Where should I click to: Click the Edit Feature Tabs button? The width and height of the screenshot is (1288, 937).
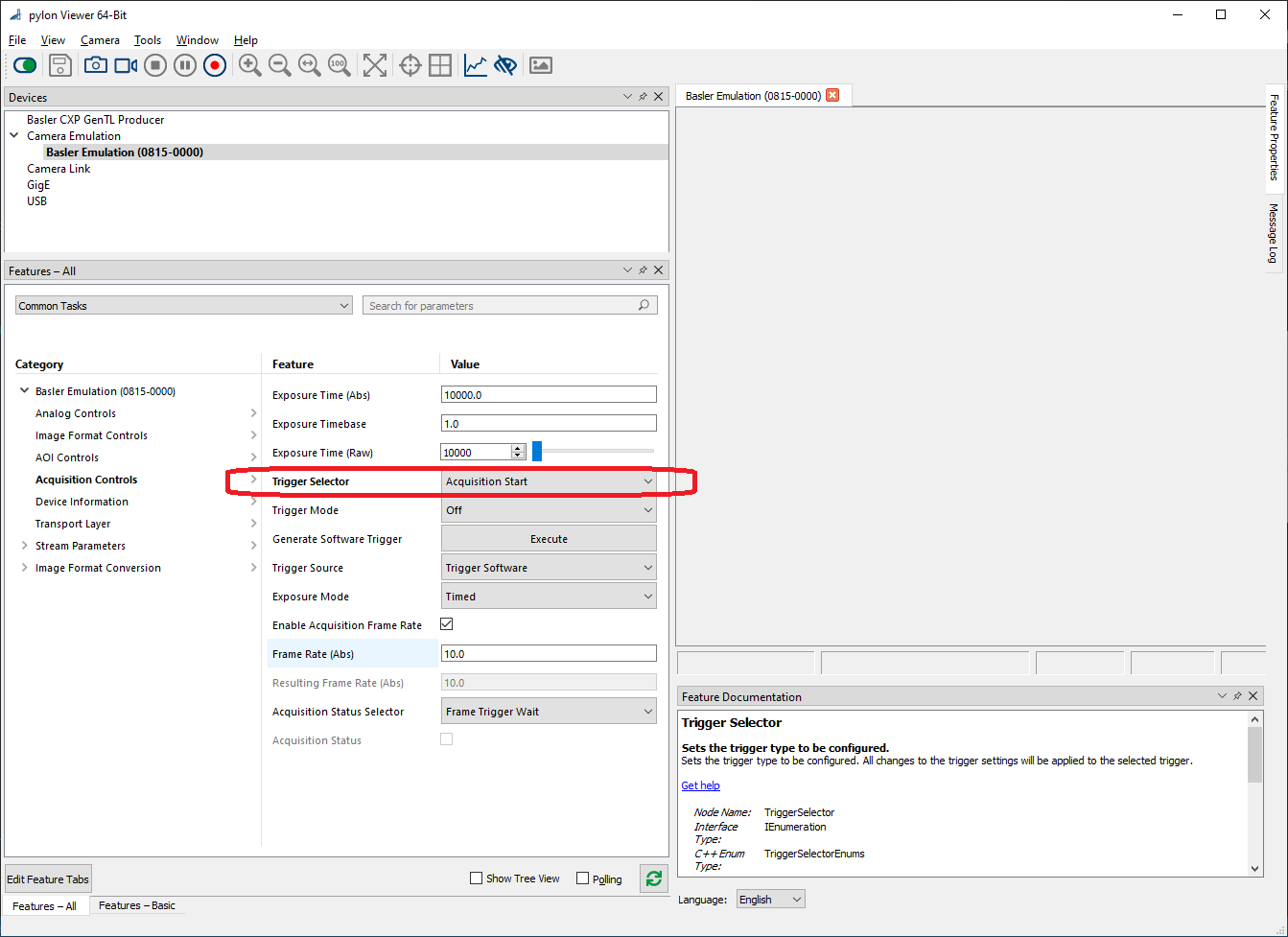coord(48,878)
